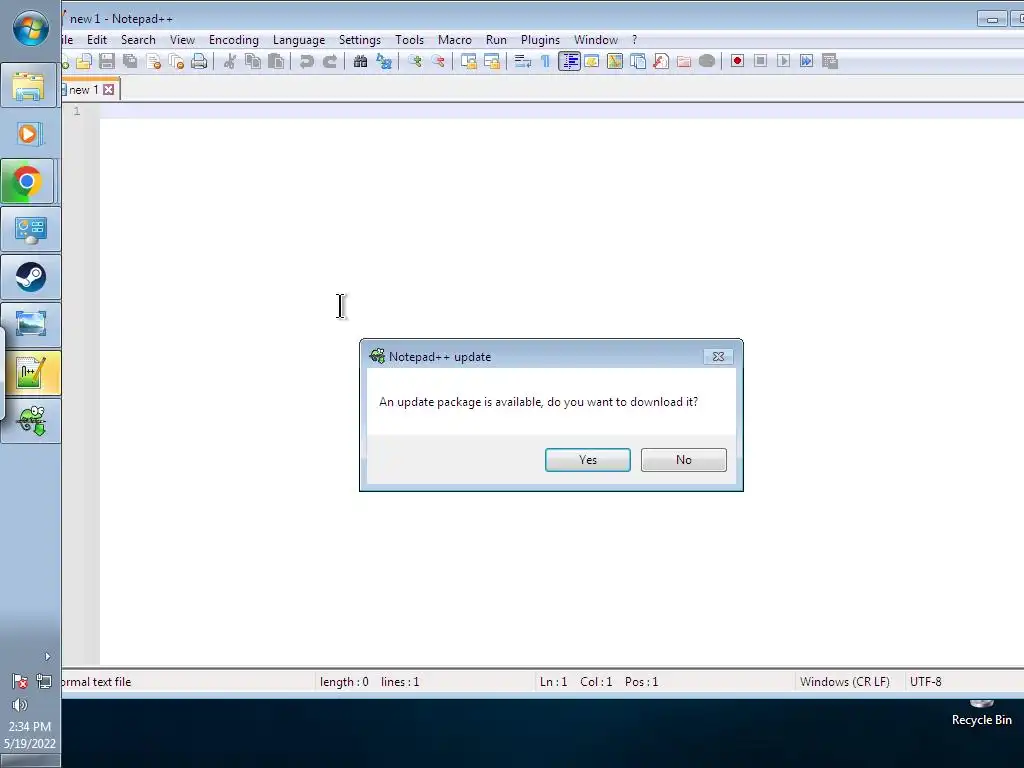Click the Undo arrow icon
Screen dimensions: 1024x768
click(306, 61)
